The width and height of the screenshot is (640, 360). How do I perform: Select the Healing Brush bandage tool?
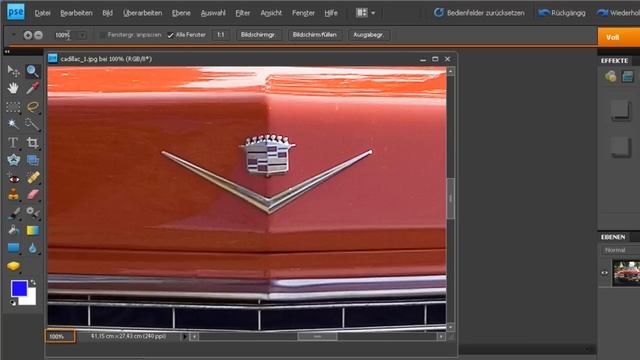tap(32, 178)
